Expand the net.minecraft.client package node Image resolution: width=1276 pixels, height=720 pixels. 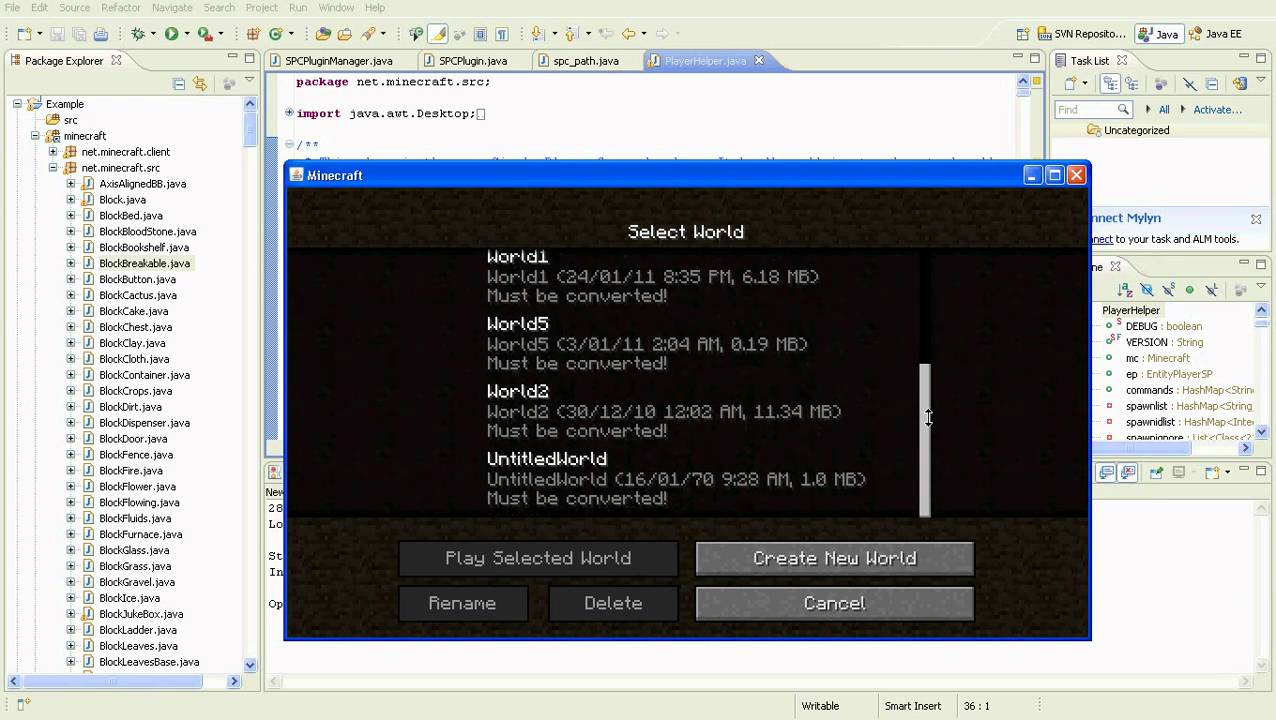click(53, 152)
